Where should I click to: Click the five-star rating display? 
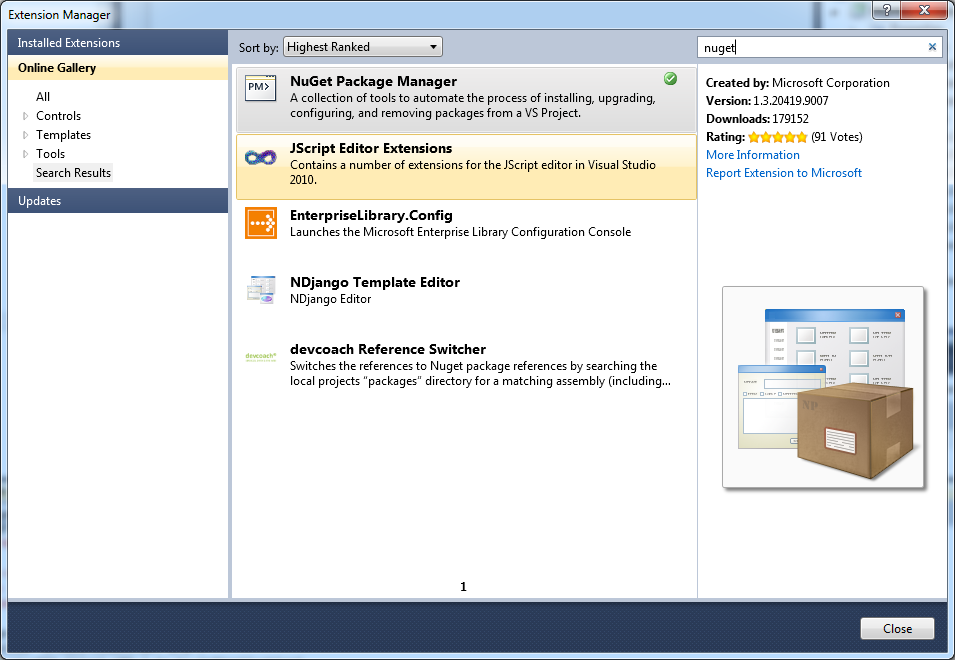pyautogui.click(x=778, y=137)
